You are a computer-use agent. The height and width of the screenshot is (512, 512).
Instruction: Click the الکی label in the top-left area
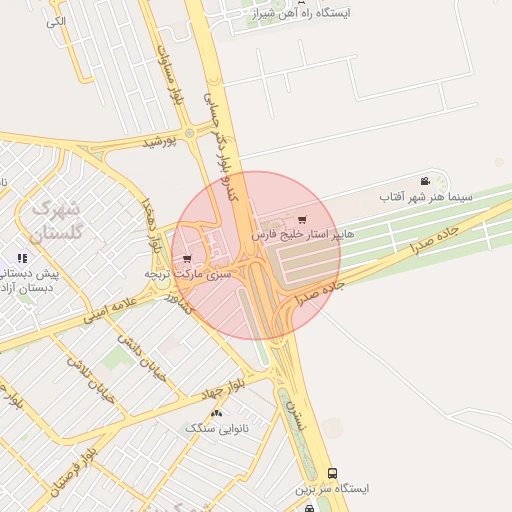(56, 22)
